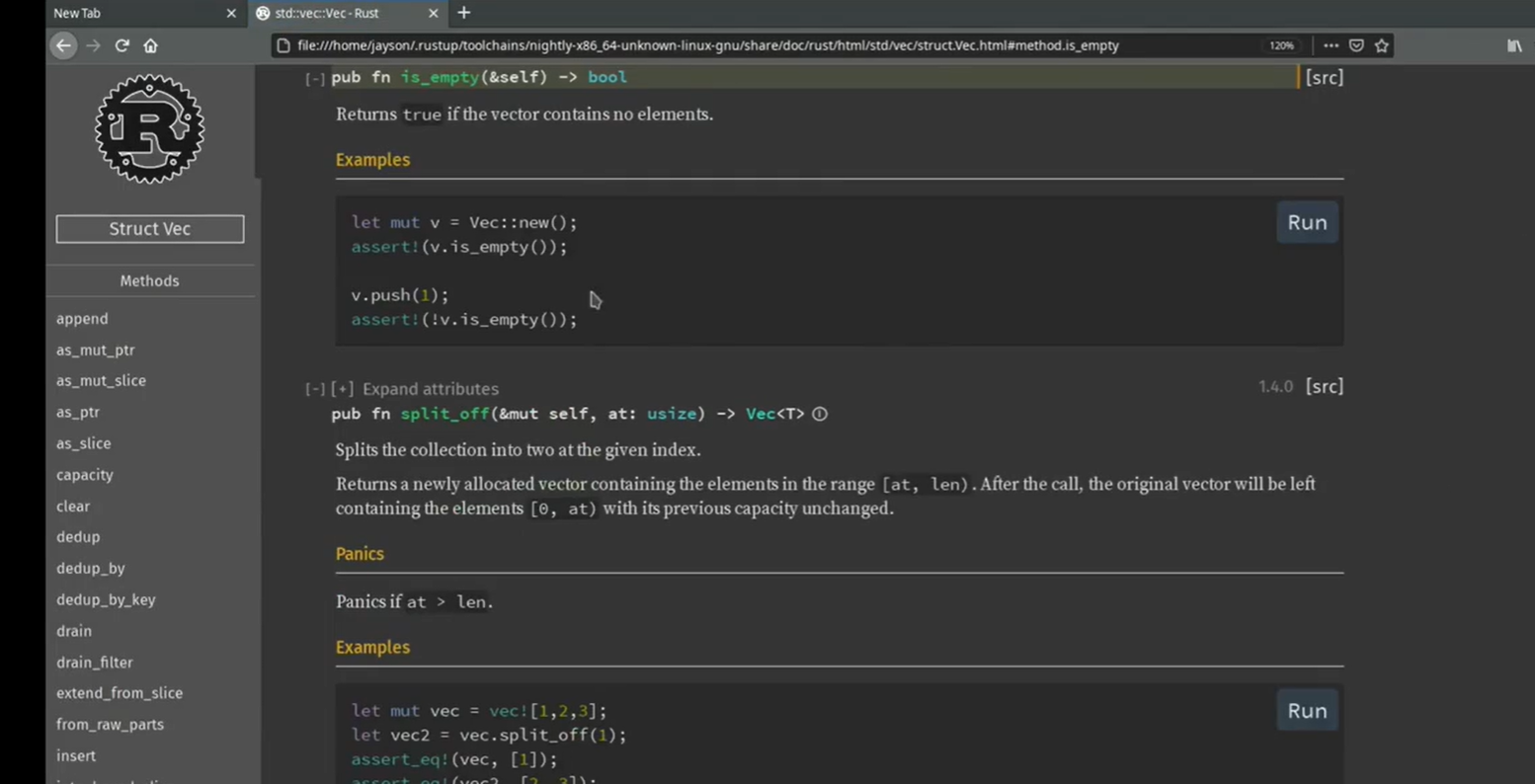Screen dimensions: 1535x784
Task: Close the std::vec::Vec - Rust tab
Action: click(x=433, y=13)
